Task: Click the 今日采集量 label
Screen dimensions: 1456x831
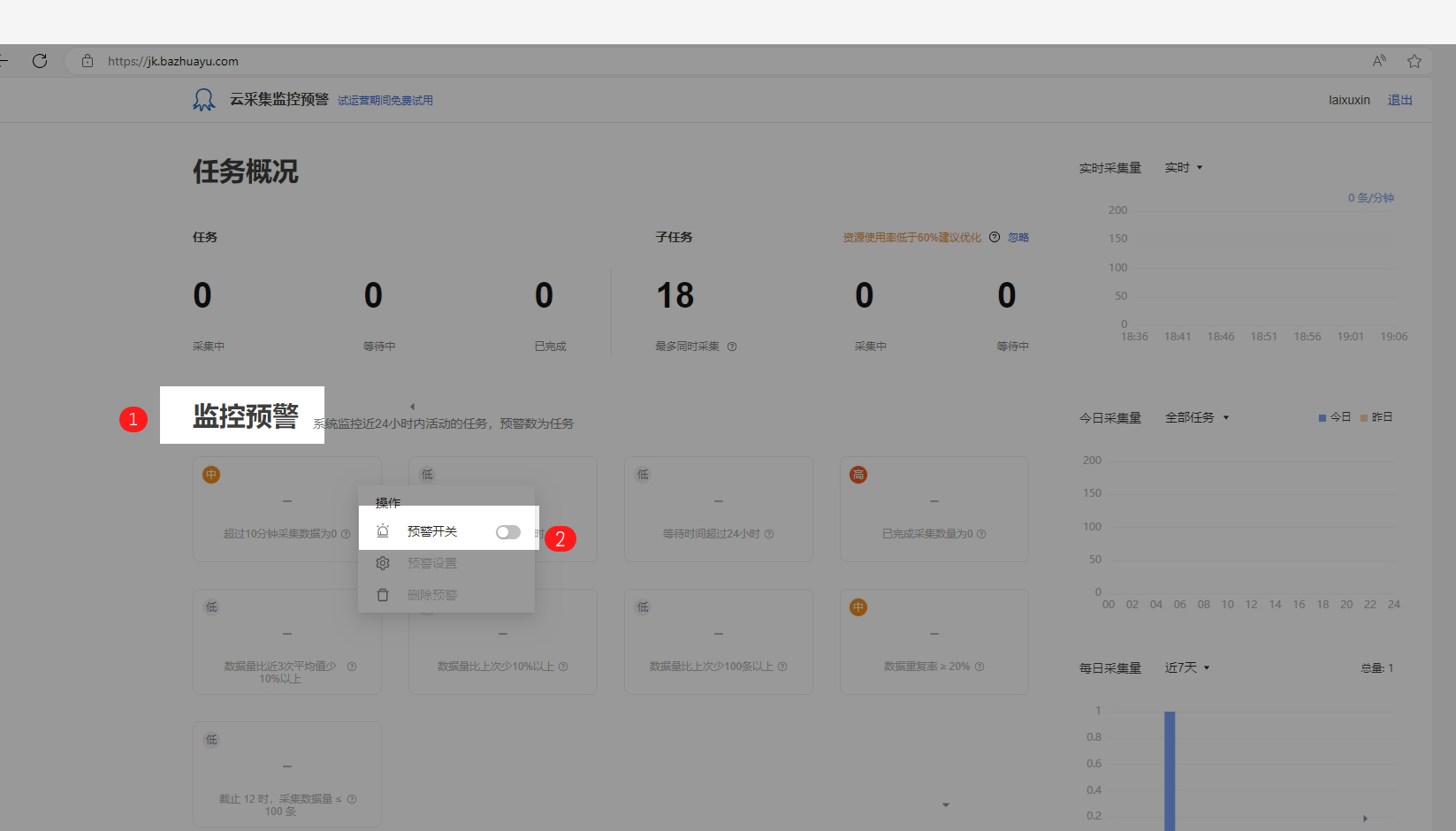Action: (x=1110, y=417)
